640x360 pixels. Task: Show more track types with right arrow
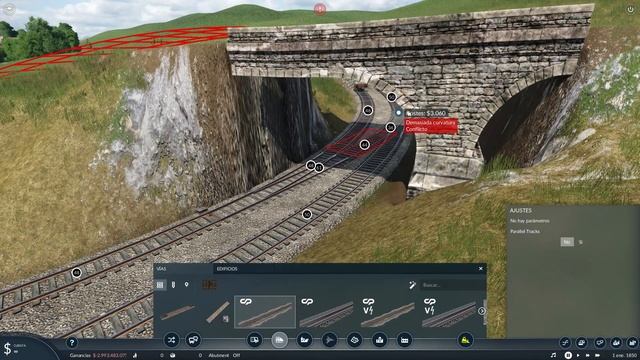tap(482, 311)
